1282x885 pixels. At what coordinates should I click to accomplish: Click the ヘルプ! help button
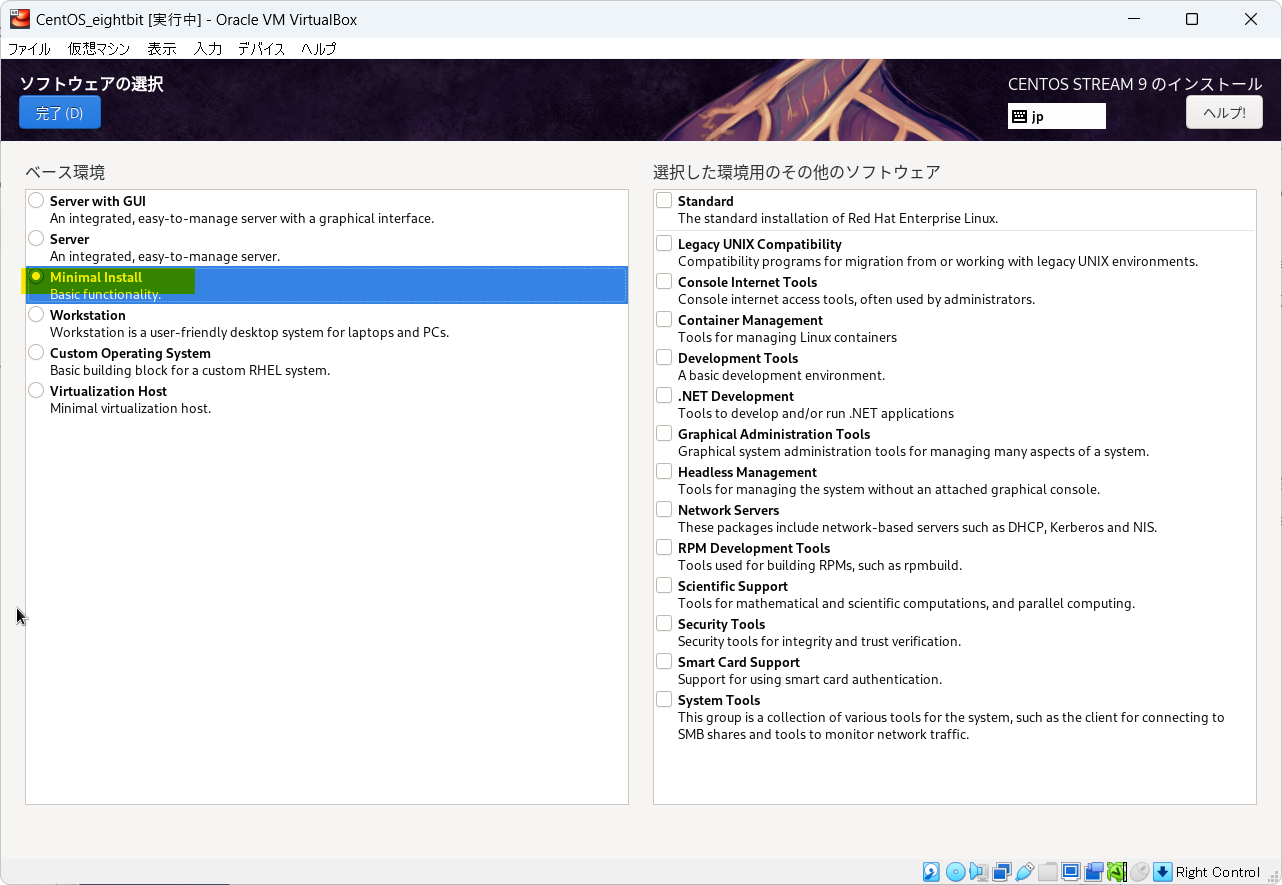pos(1224,112)
